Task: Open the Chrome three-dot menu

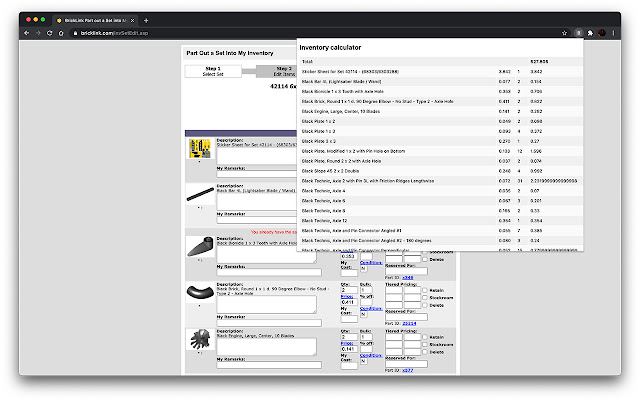Action: tap(614, 33)
